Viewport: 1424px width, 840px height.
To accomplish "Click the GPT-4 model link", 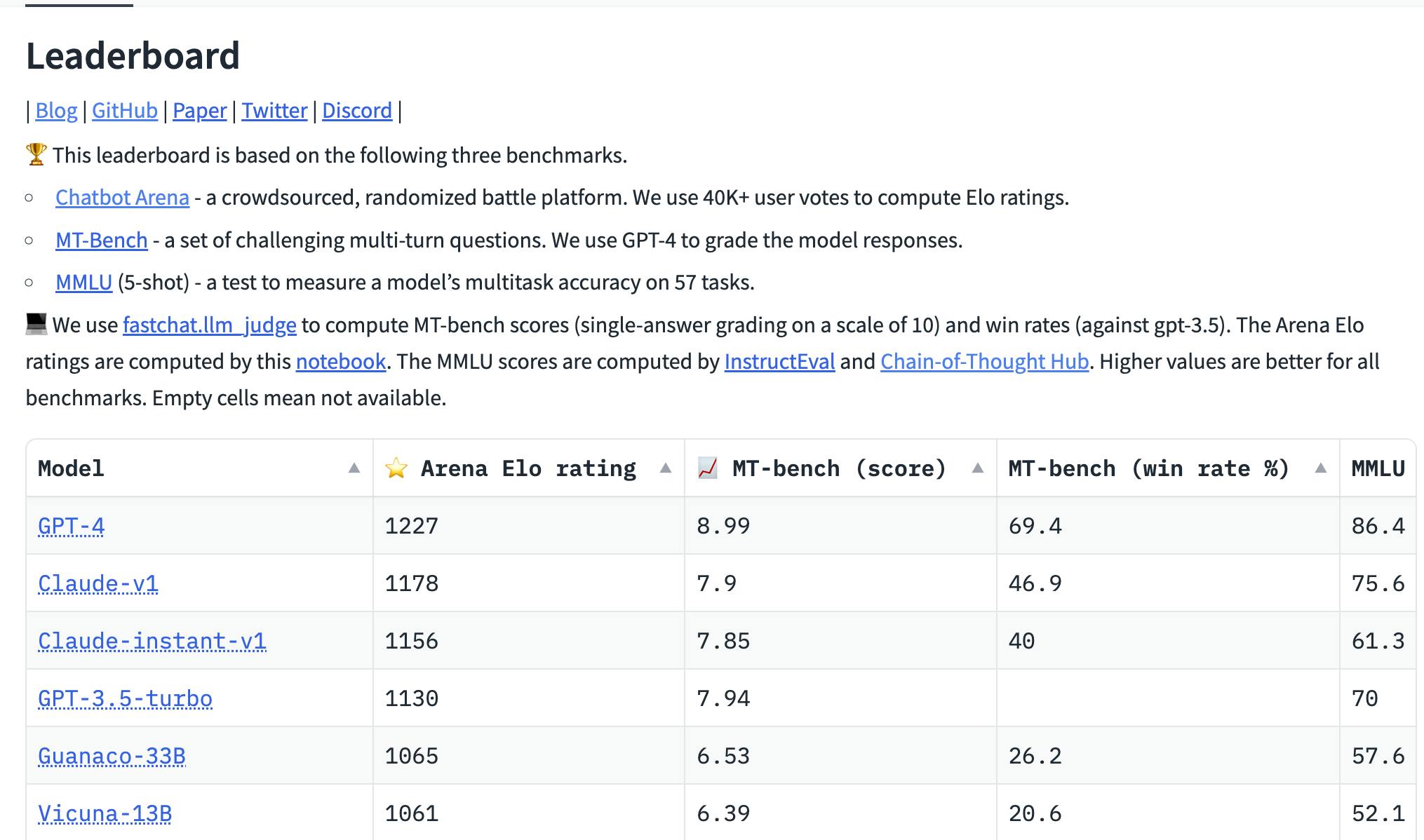I will pyautogui.click(x=71, y=526).
